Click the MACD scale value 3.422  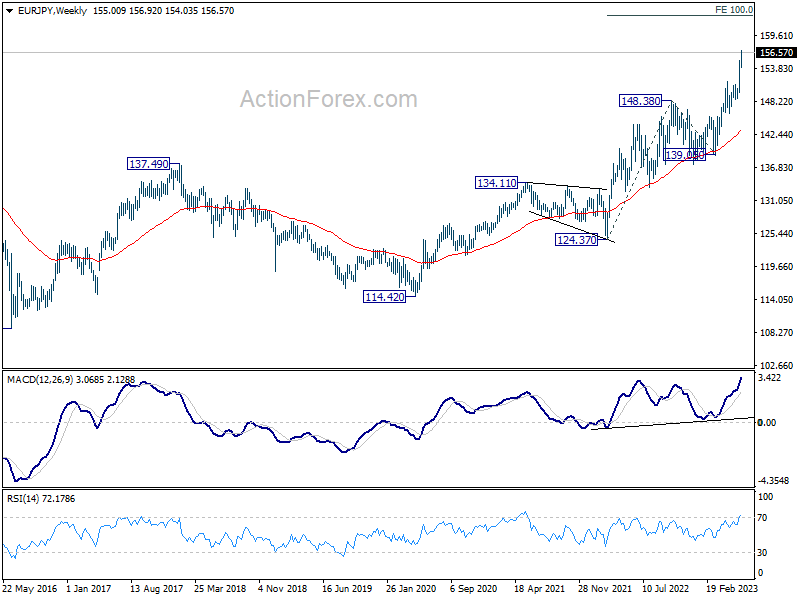pos(769,378)
